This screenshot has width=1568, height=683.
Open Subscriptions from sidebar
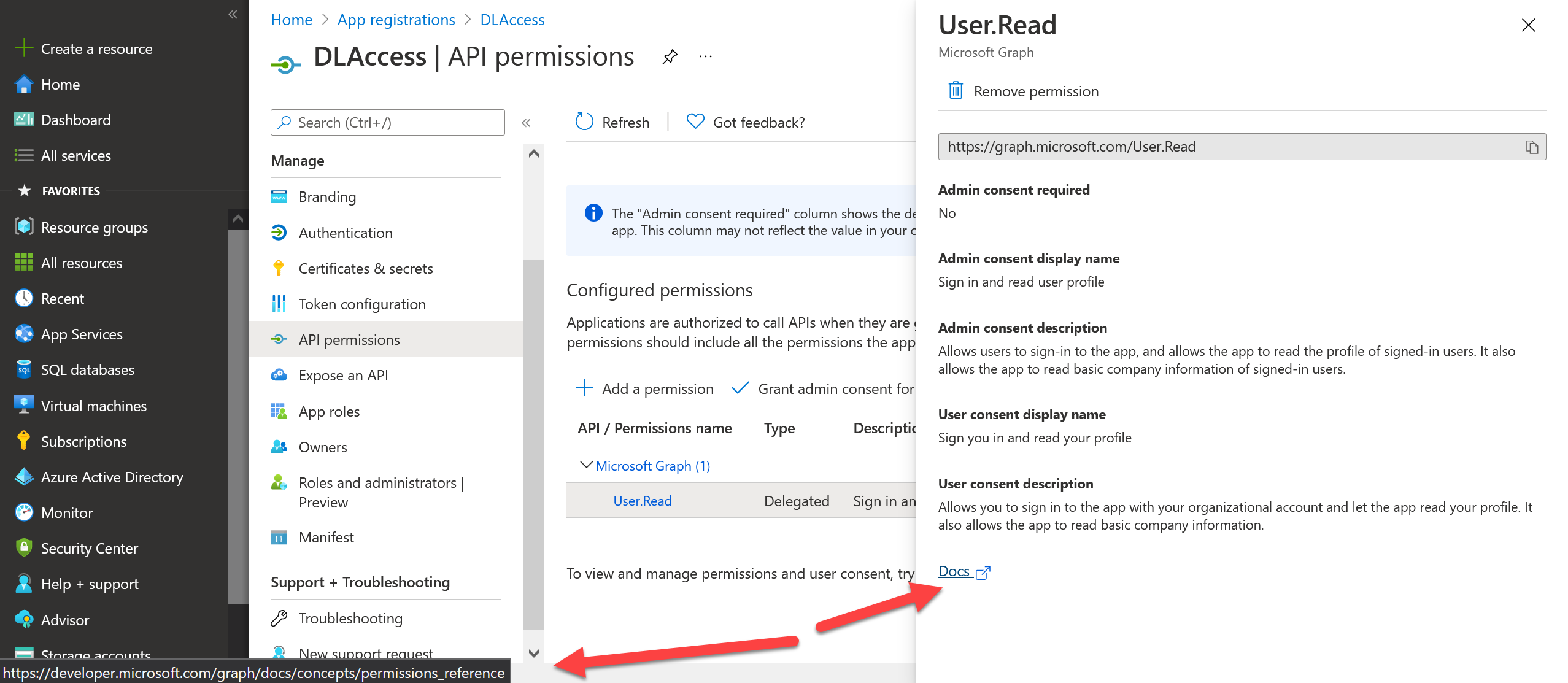[83, 441]
